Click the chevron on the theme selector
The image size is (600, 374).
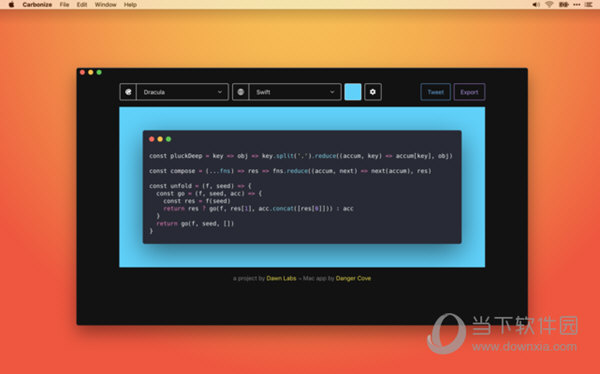click(220, 92)
